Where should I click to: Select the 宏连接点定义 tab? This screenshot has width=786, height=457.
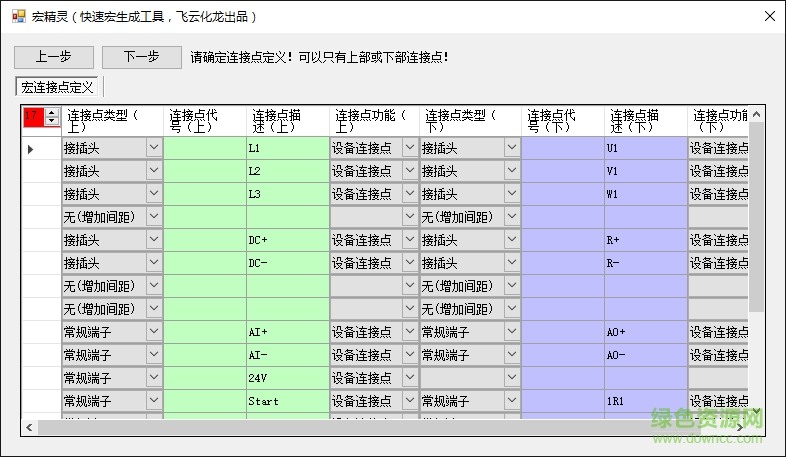[x=57, y=88]
